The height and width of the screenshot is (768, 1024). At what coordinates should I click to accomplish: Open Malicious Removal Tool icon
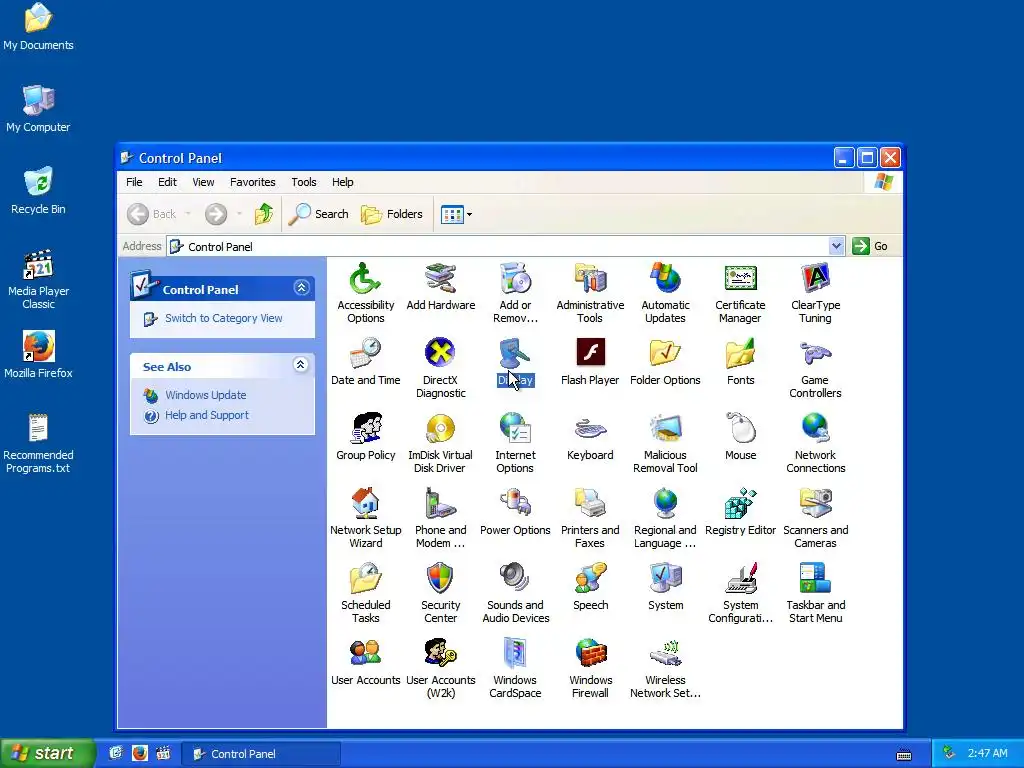click(x=665, y=428)
